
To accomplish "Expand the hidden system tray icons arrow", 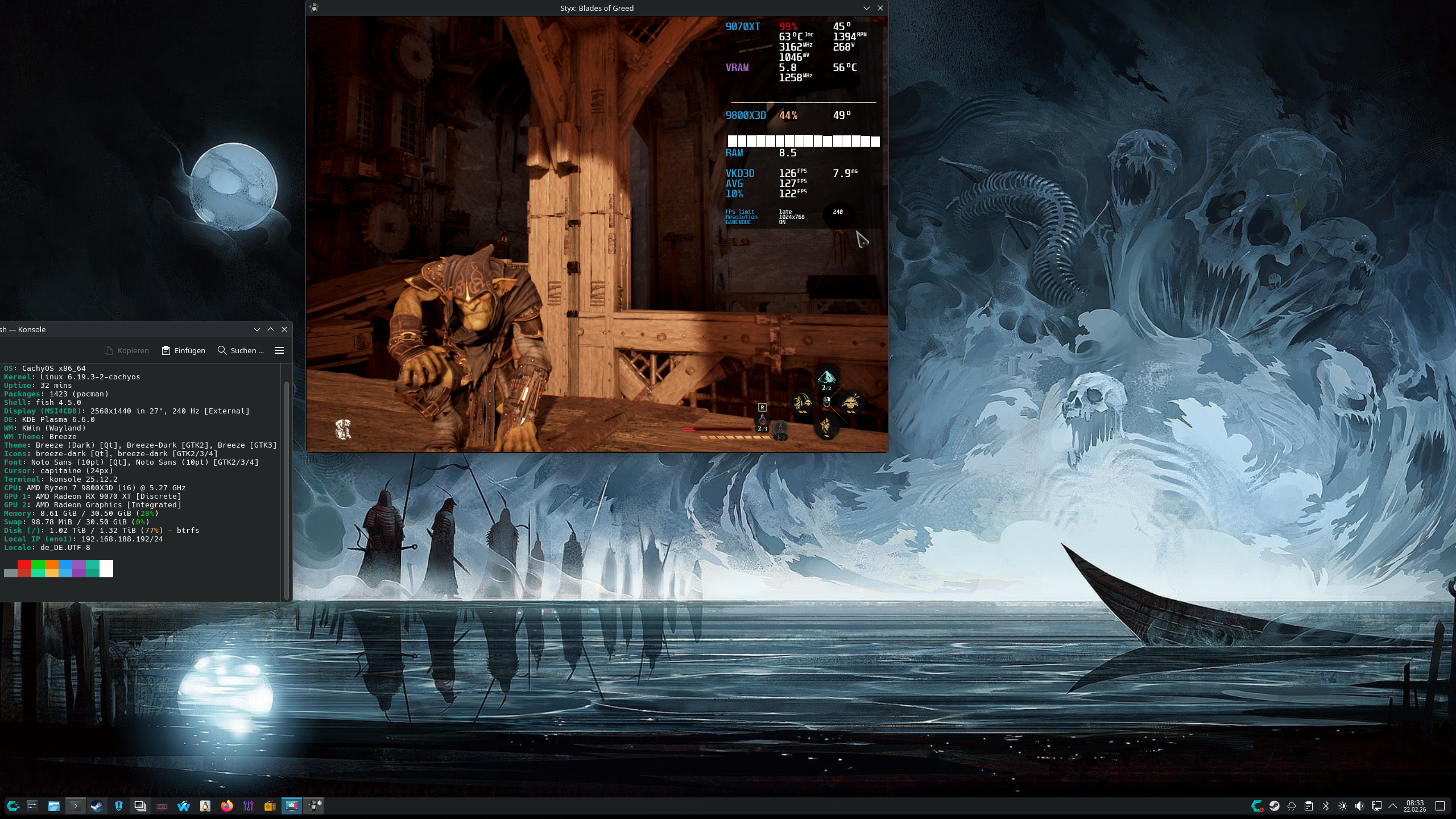I will [x=1393, y=806].
